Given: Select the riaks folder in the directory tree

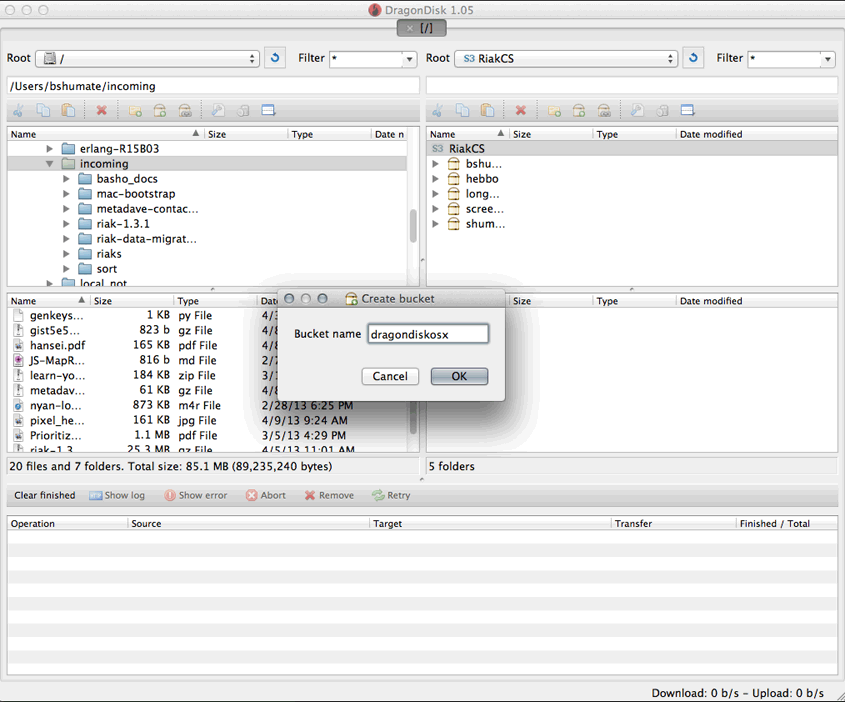Looking at the screenshot, I should [x=109, y=253].
